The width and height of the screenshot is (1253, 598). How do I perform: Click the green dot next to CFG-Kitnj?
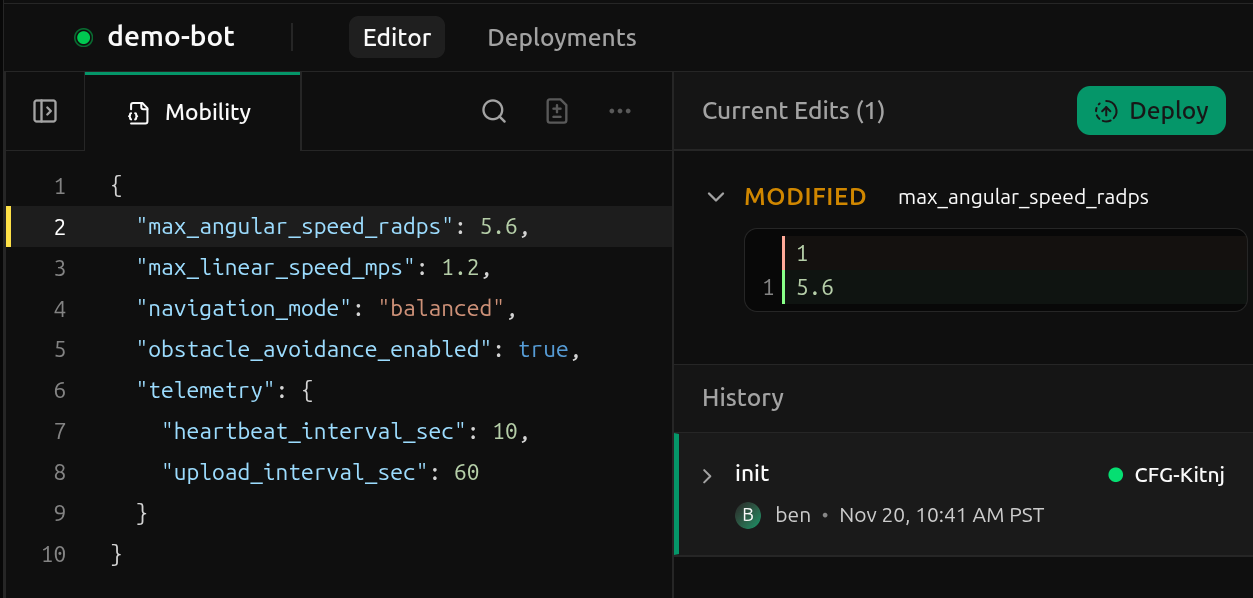(x=1116, y=474)
